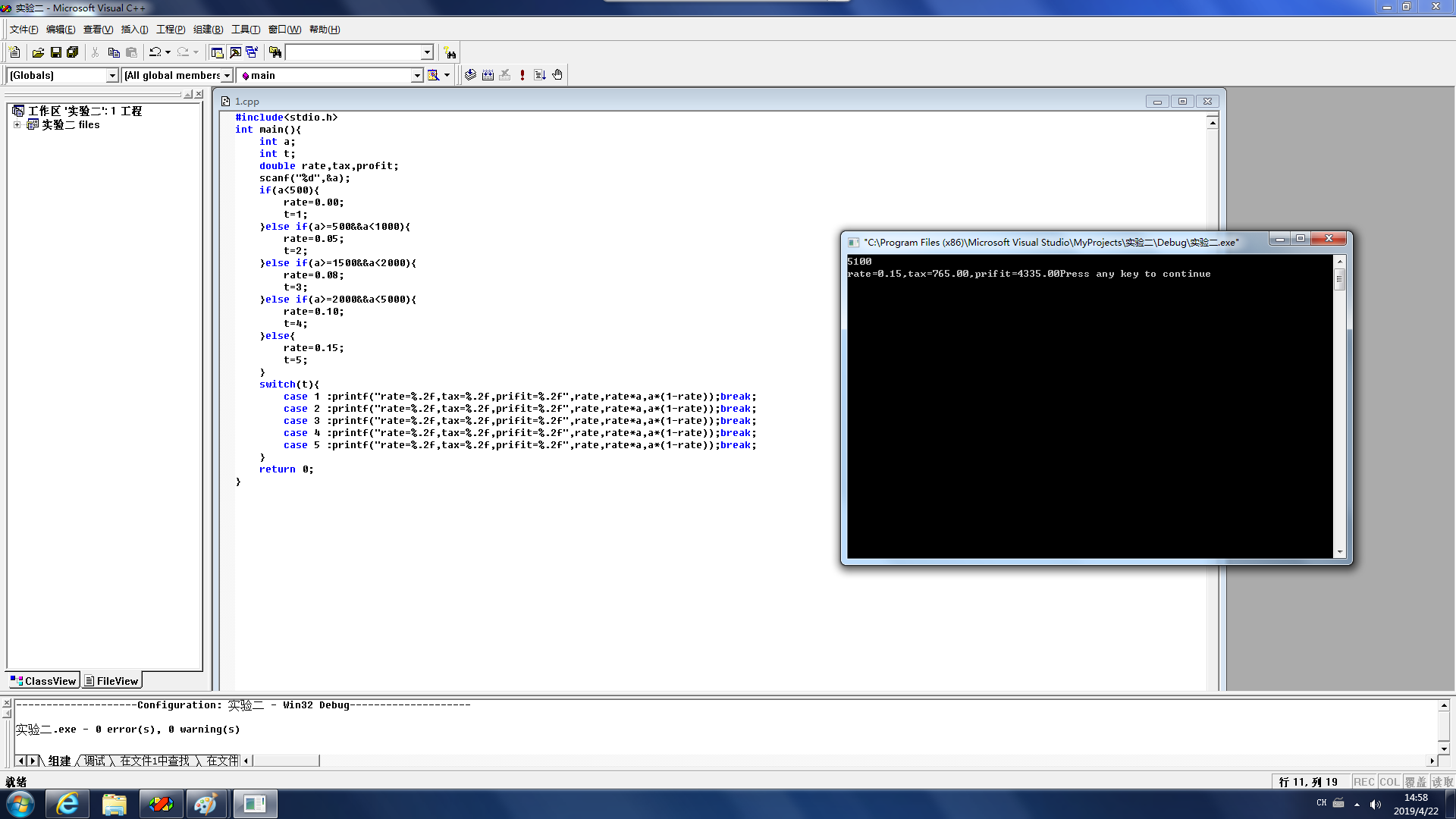Switch to the FileView tab
Image resolution: width=1456 pixels, height=819 pixels.
tap(112, 681)
